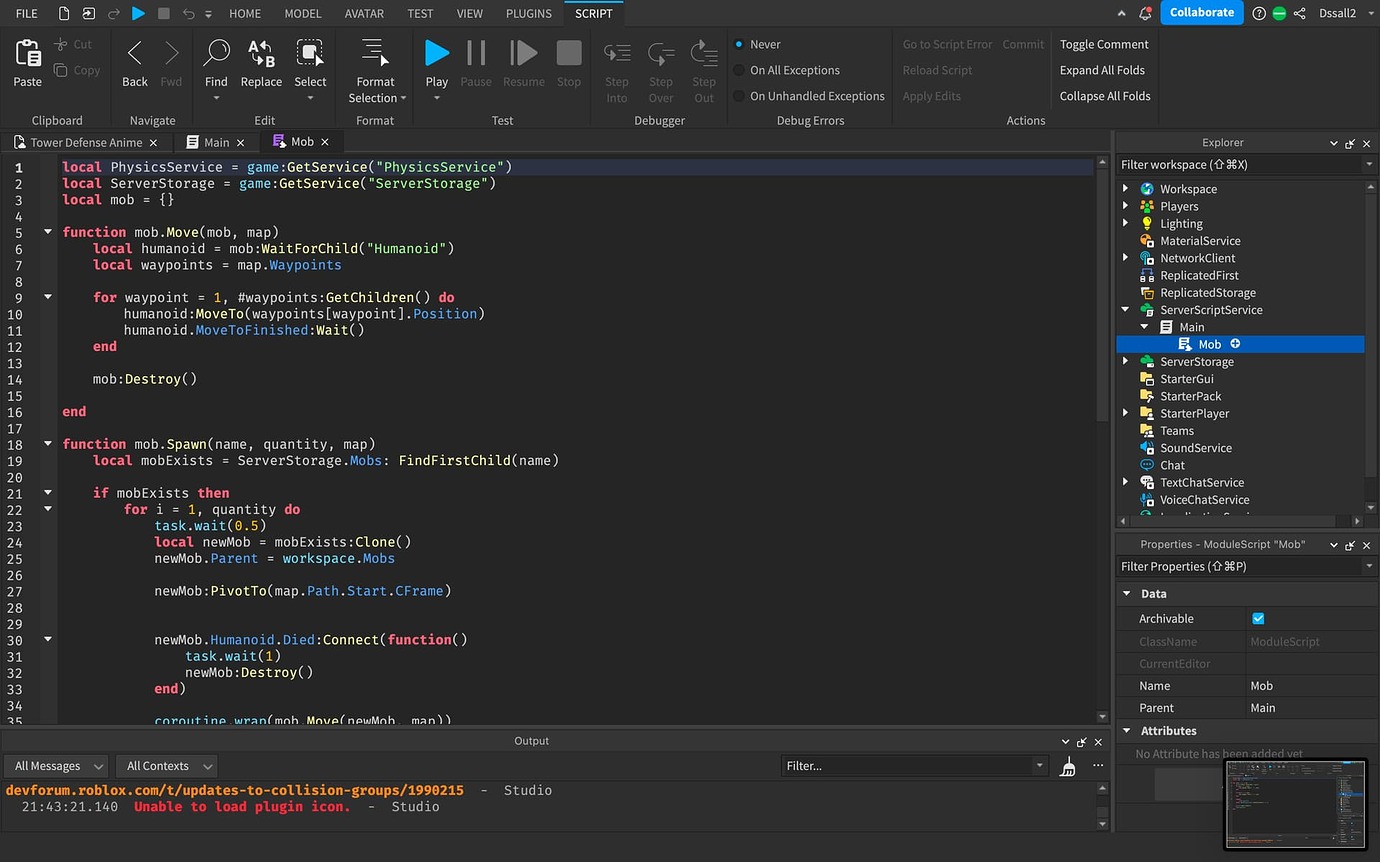Click the Collaborate button
This screenshot has width=1380, height=862.
(1202, 13)
